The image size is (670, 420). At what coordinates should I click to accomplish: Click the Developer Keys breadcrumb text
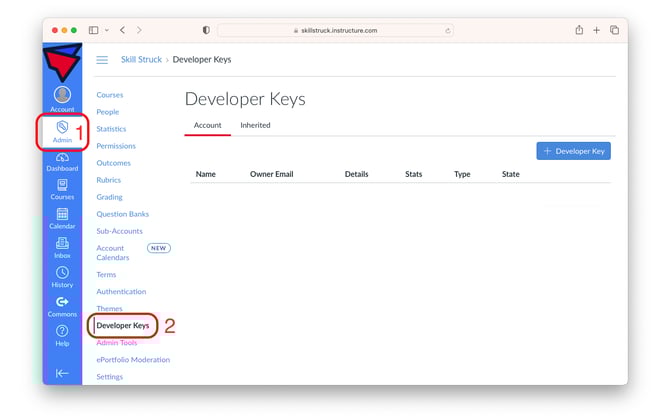pyautogui.click(x=202, y=59)
